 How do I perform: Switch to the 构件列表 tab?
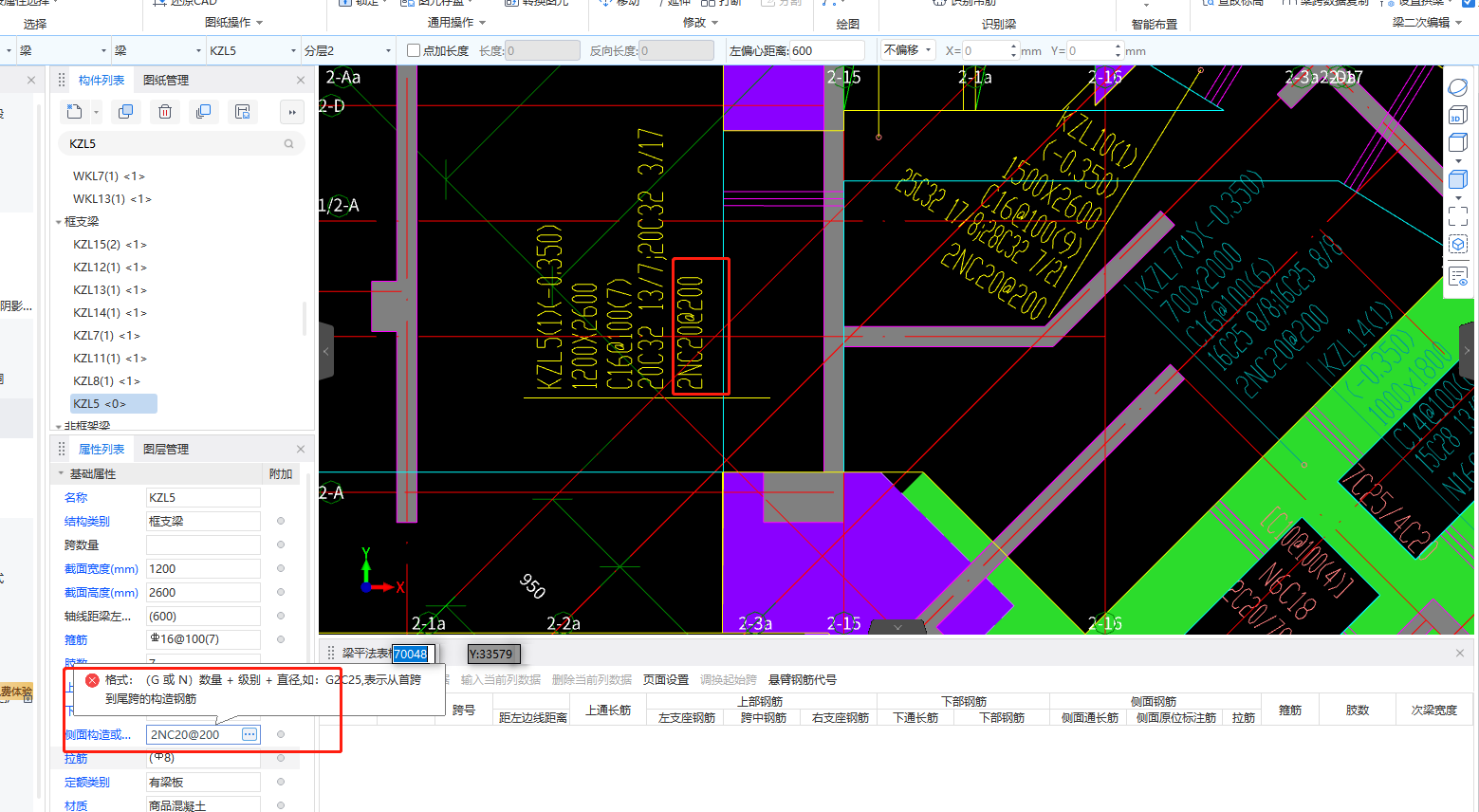[102, 80]
